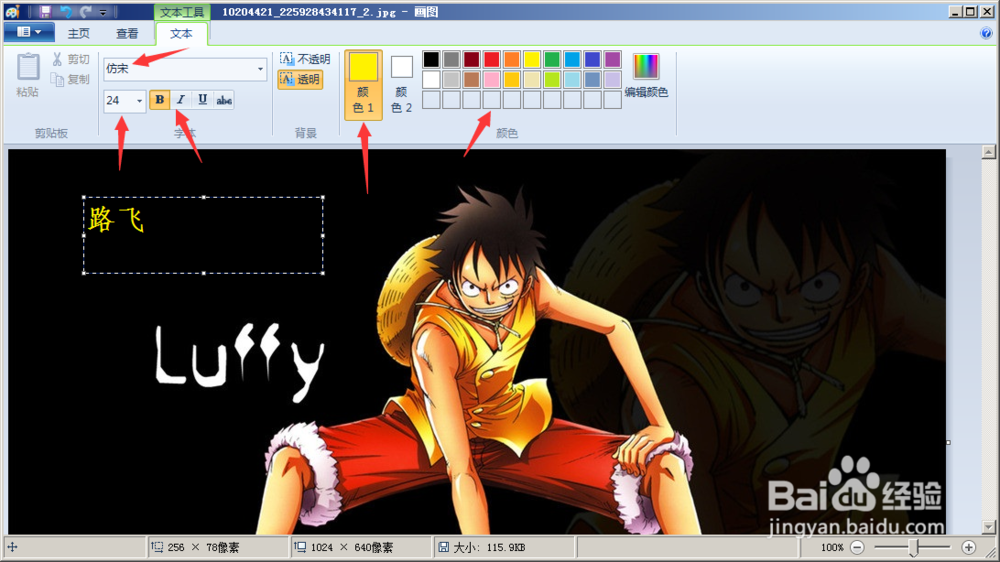Switch to the 查看 tab

tap(127, 33)
